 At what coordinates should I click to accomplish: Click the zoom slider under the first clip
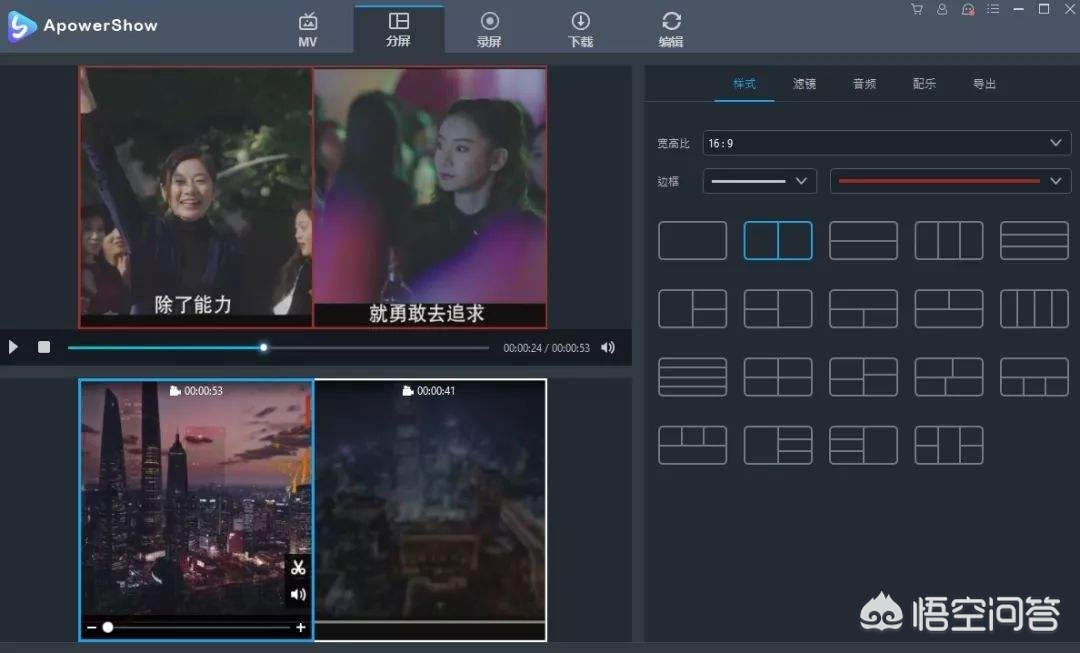pyautogui.click(x=196, y=628)
